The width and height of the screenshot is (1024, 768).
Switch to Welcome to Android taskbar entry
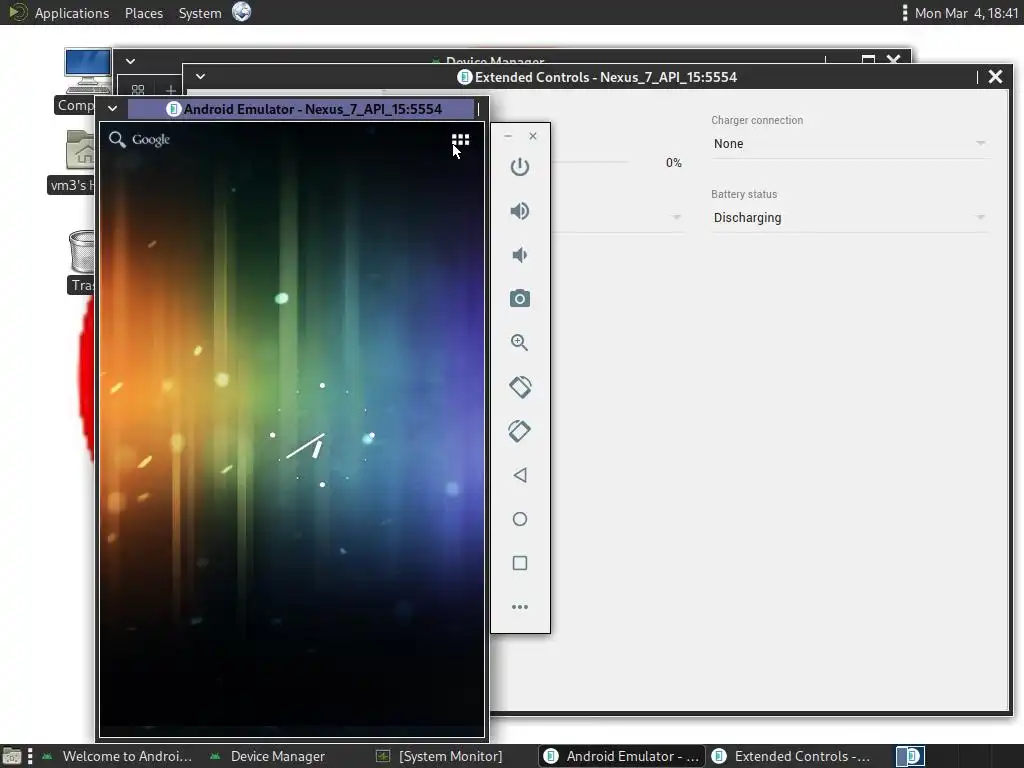[118, 756]
